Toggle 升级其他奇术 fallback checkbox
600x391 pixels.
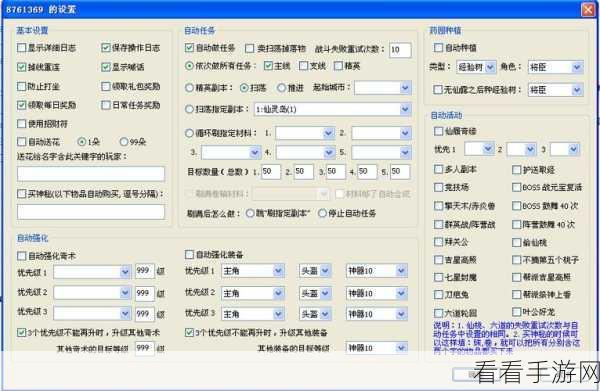click(22, 332)
